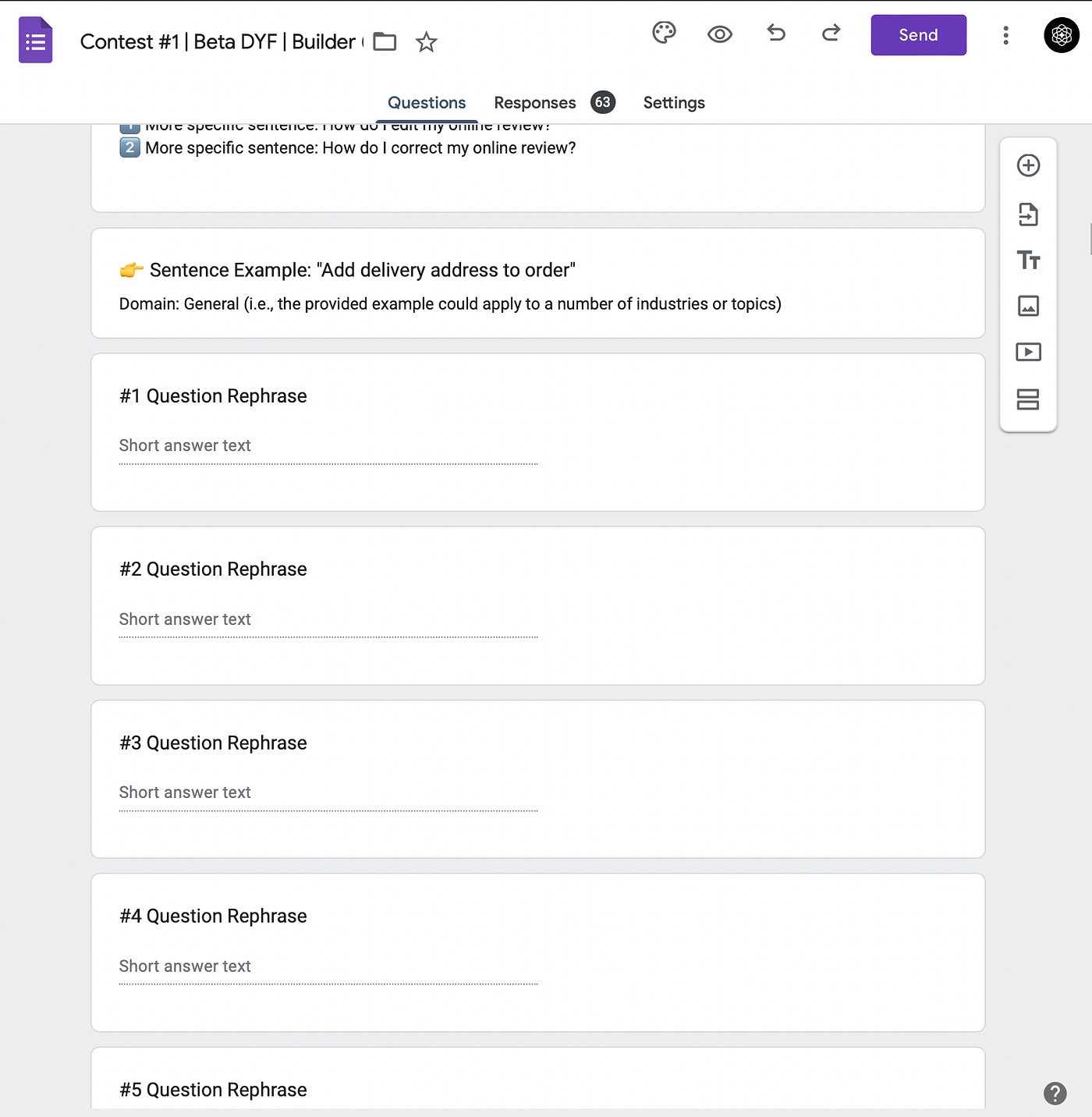Open the three-dot more options menu
Viewport: 1092px width, 1117px height.
[x=1005, y=35]
